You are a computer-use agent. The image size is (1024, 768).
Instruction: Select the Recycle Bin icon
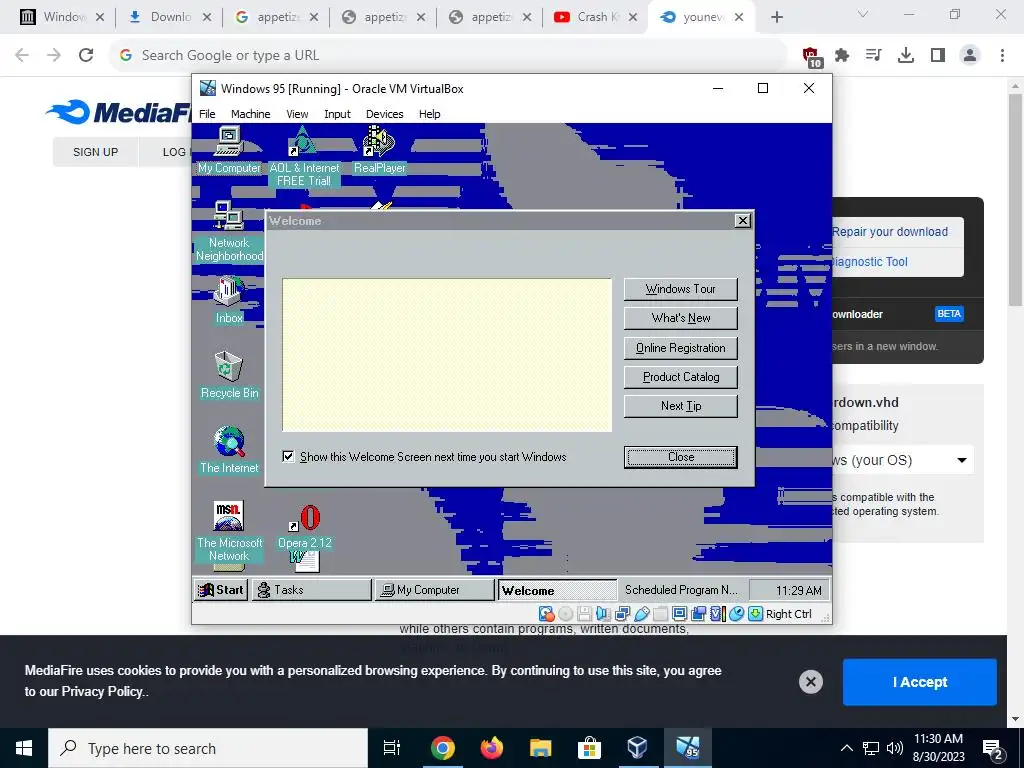pos(229,376)
